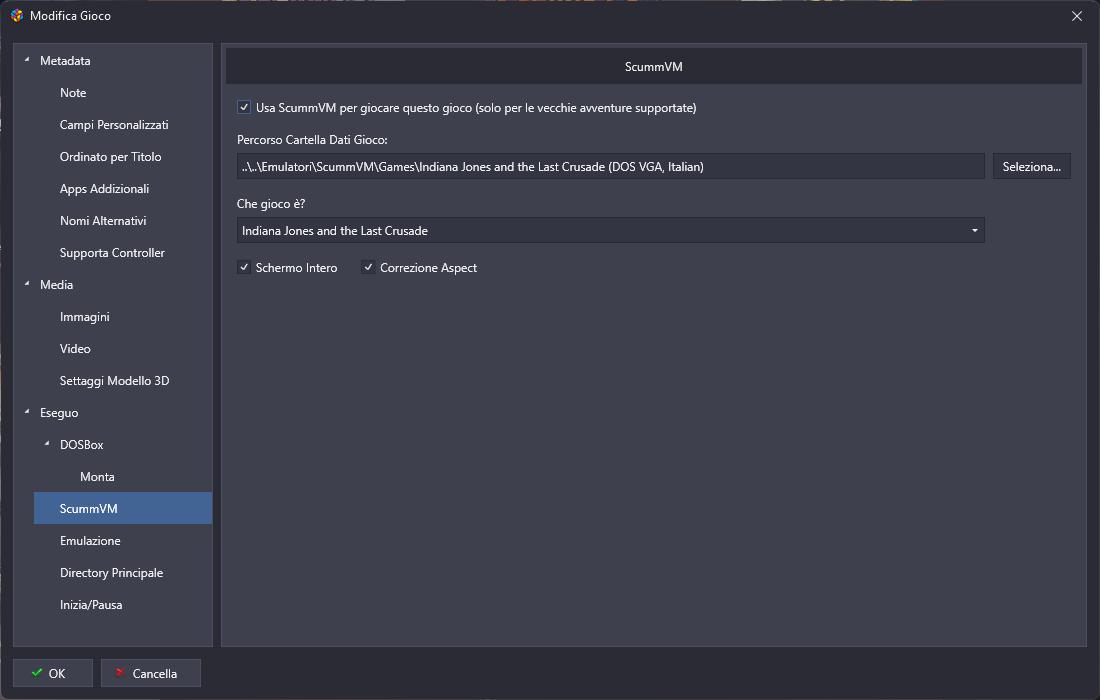Collapse the Metadata tree section
1100x700 pixels.
[x=27, y=61]
